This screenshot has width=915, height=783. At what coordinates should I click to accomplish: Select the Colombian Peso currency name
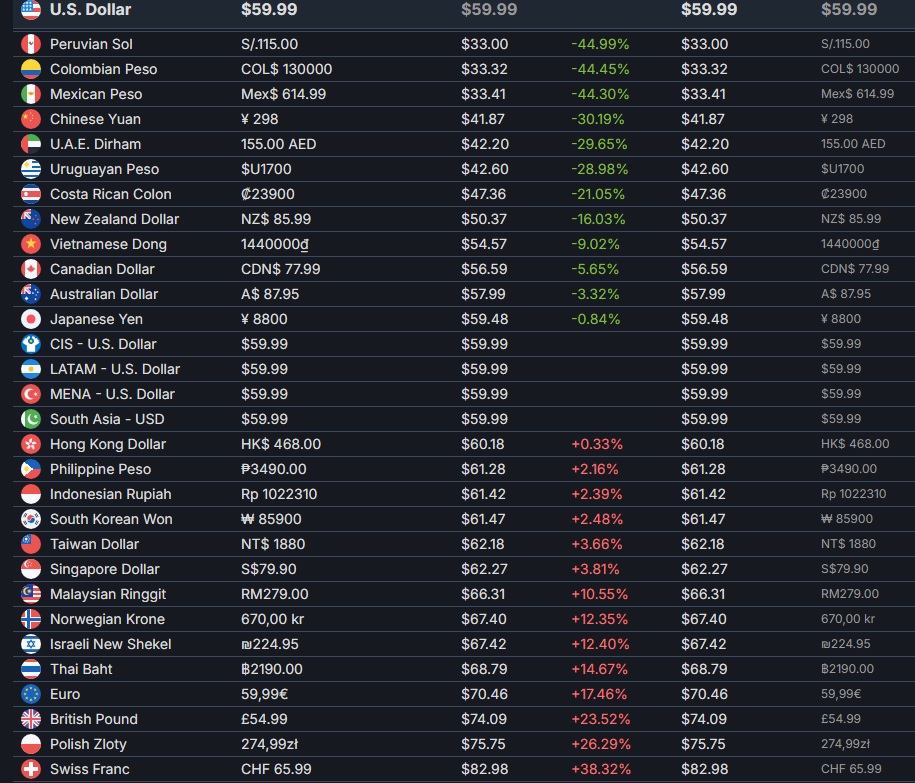[x=103, y=69]
